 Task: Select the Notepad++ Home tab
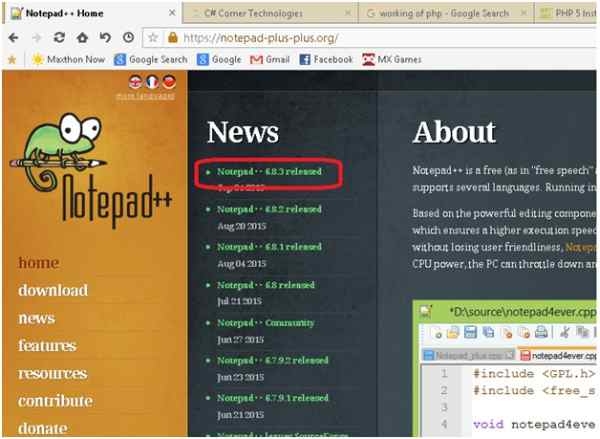point(92,13)
